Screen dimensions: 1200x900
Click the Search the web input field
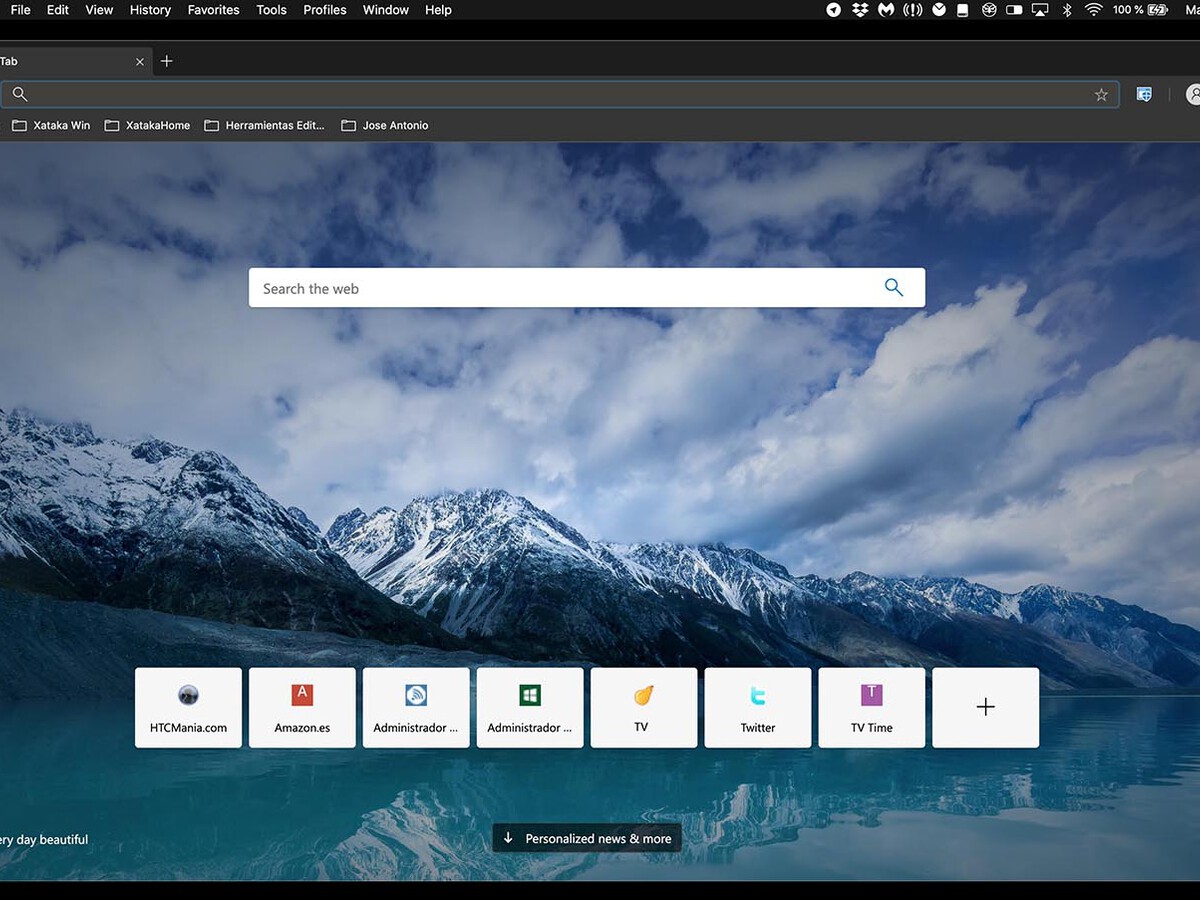pos(560,288)
